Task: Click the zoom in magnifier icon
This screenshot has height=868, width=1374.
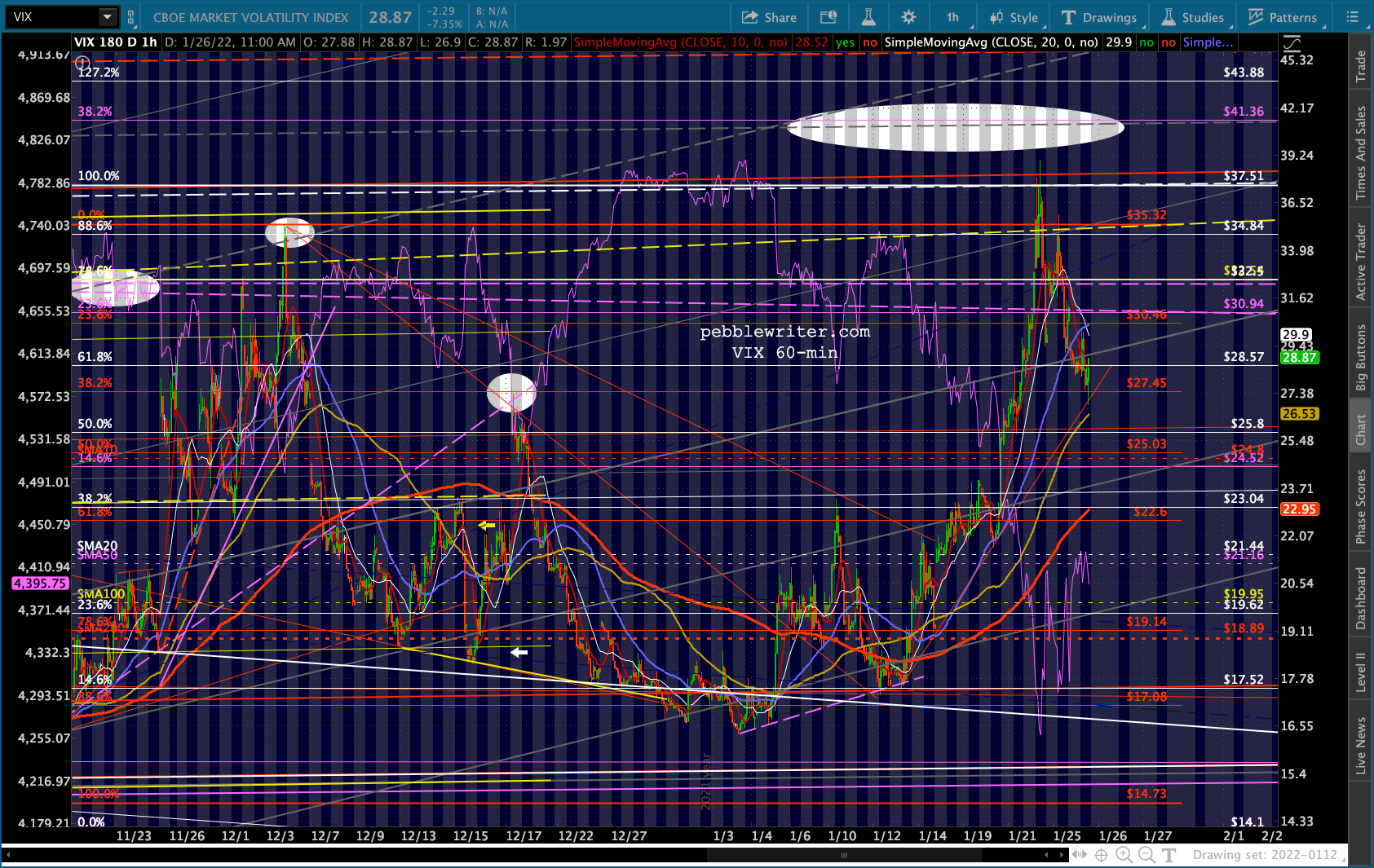Action: tap(1124, 855)
